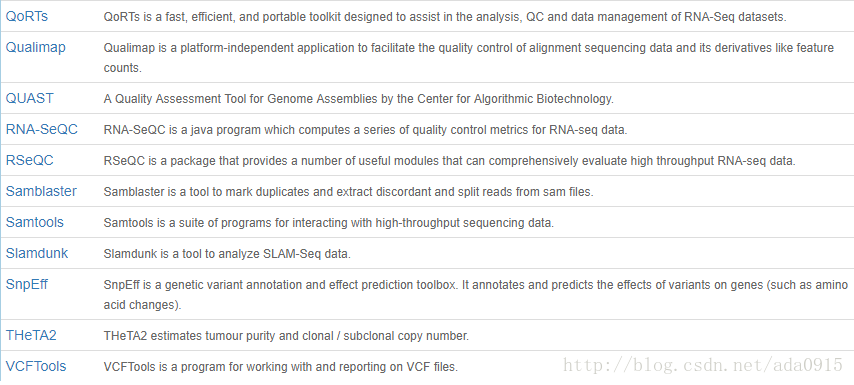Image resolution: width=854 pixels, height=385 pixels.
Task: Click the Qualimap description paragraph
Action: [x=468, y=58]
